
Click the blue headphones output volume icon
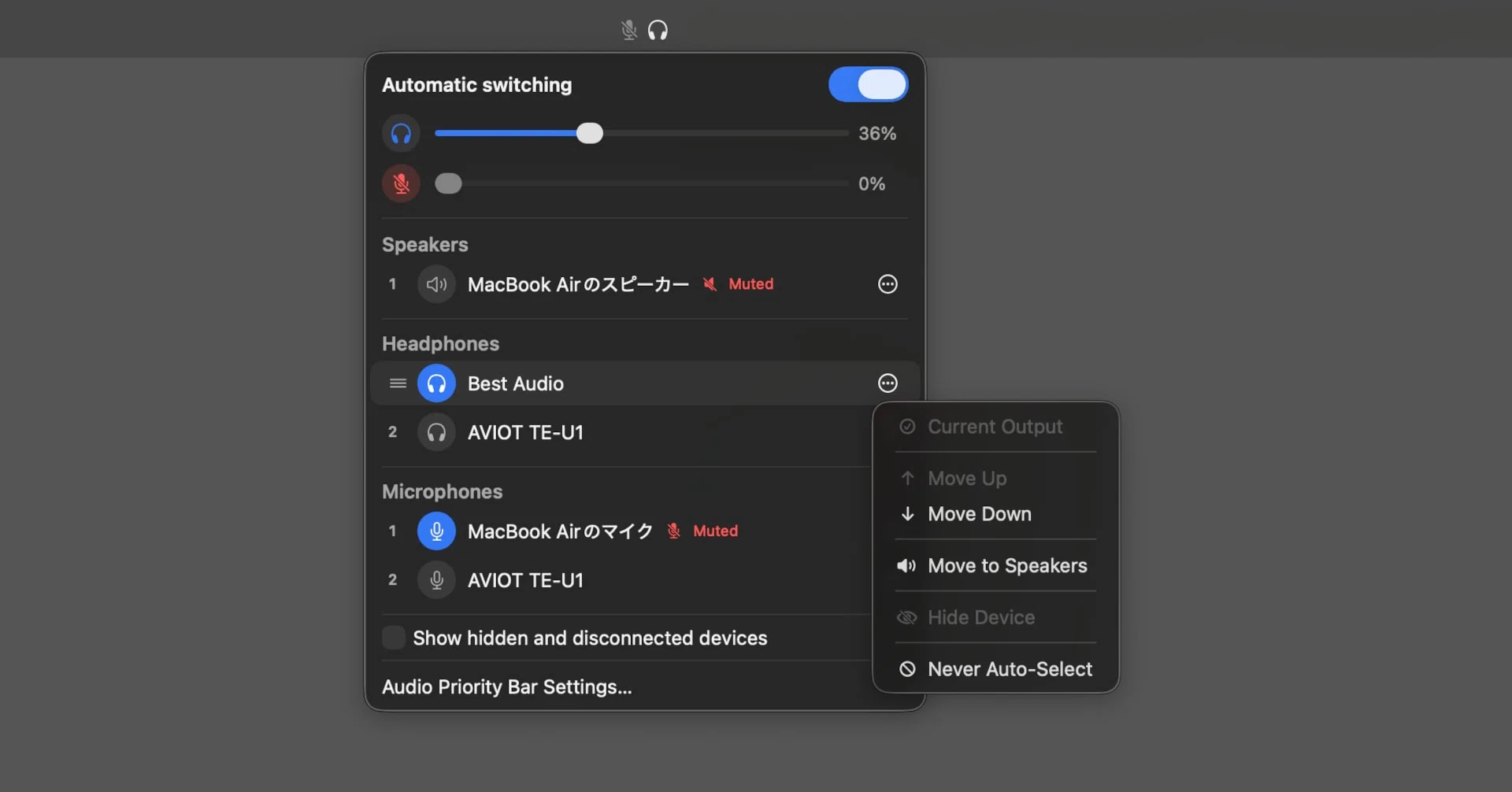[401, 134]
